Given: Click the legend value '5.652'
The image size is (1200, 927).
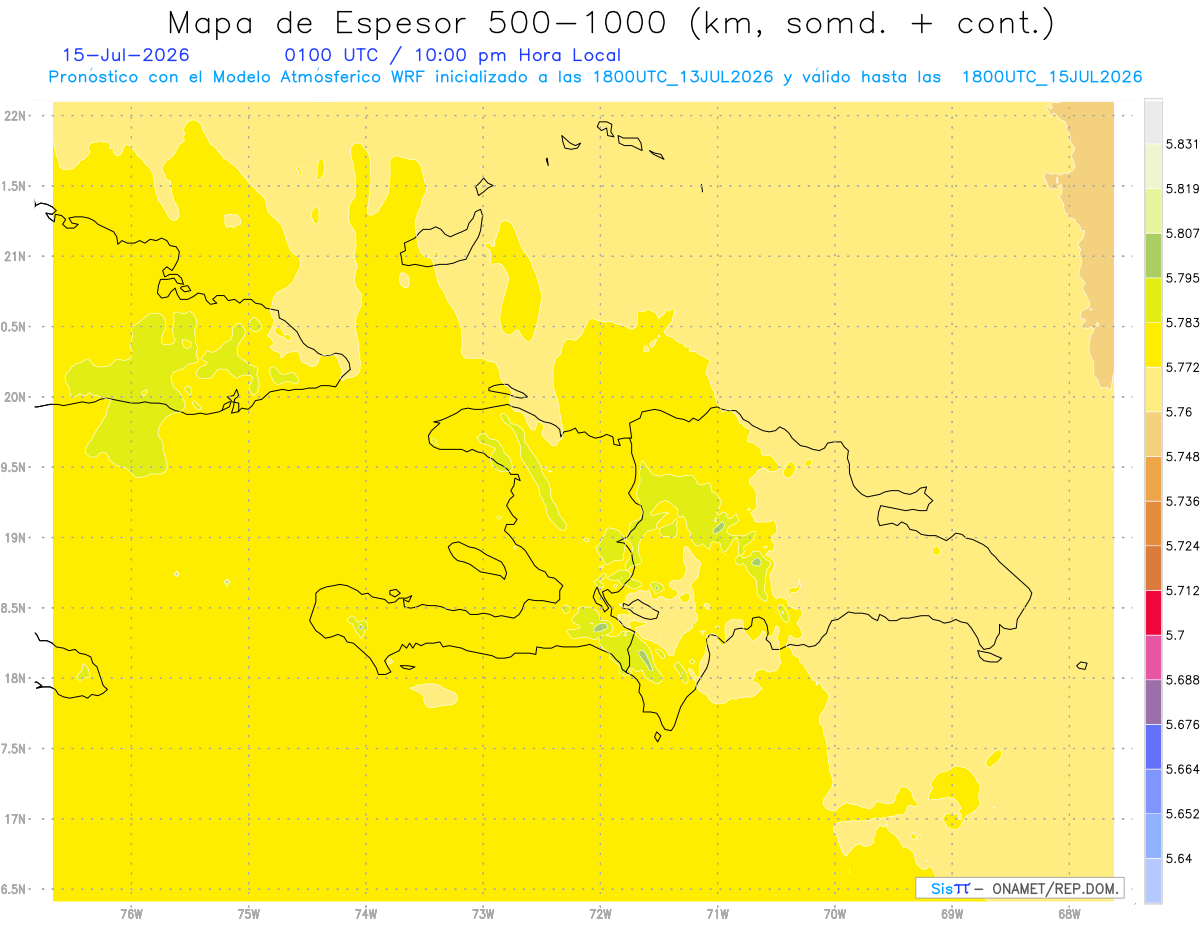Looking at the screenshot, I should (1182, 814).
